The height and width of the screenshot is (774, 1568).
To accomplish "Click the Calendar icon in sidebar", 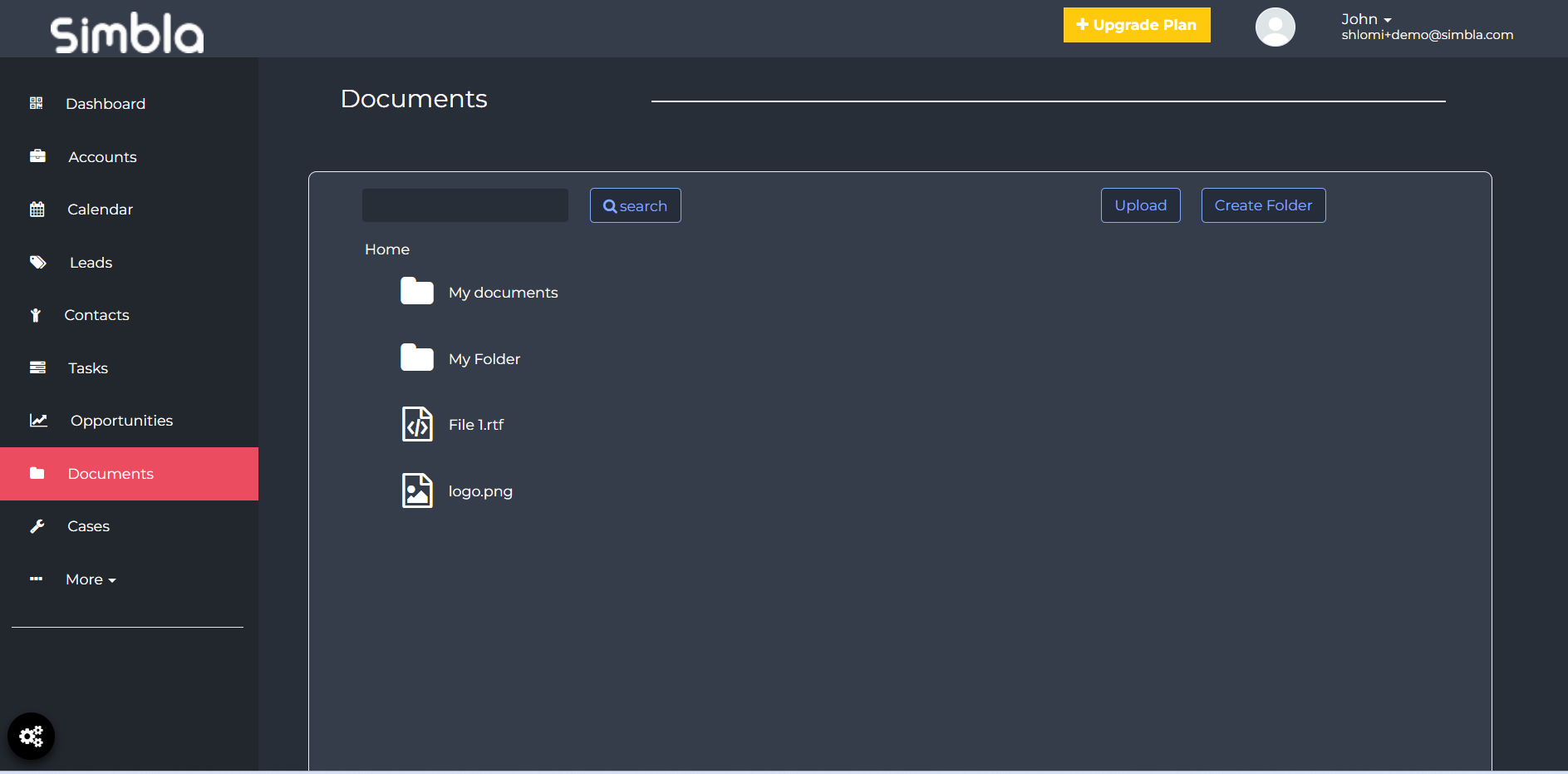I will click(x=37, y=210).
